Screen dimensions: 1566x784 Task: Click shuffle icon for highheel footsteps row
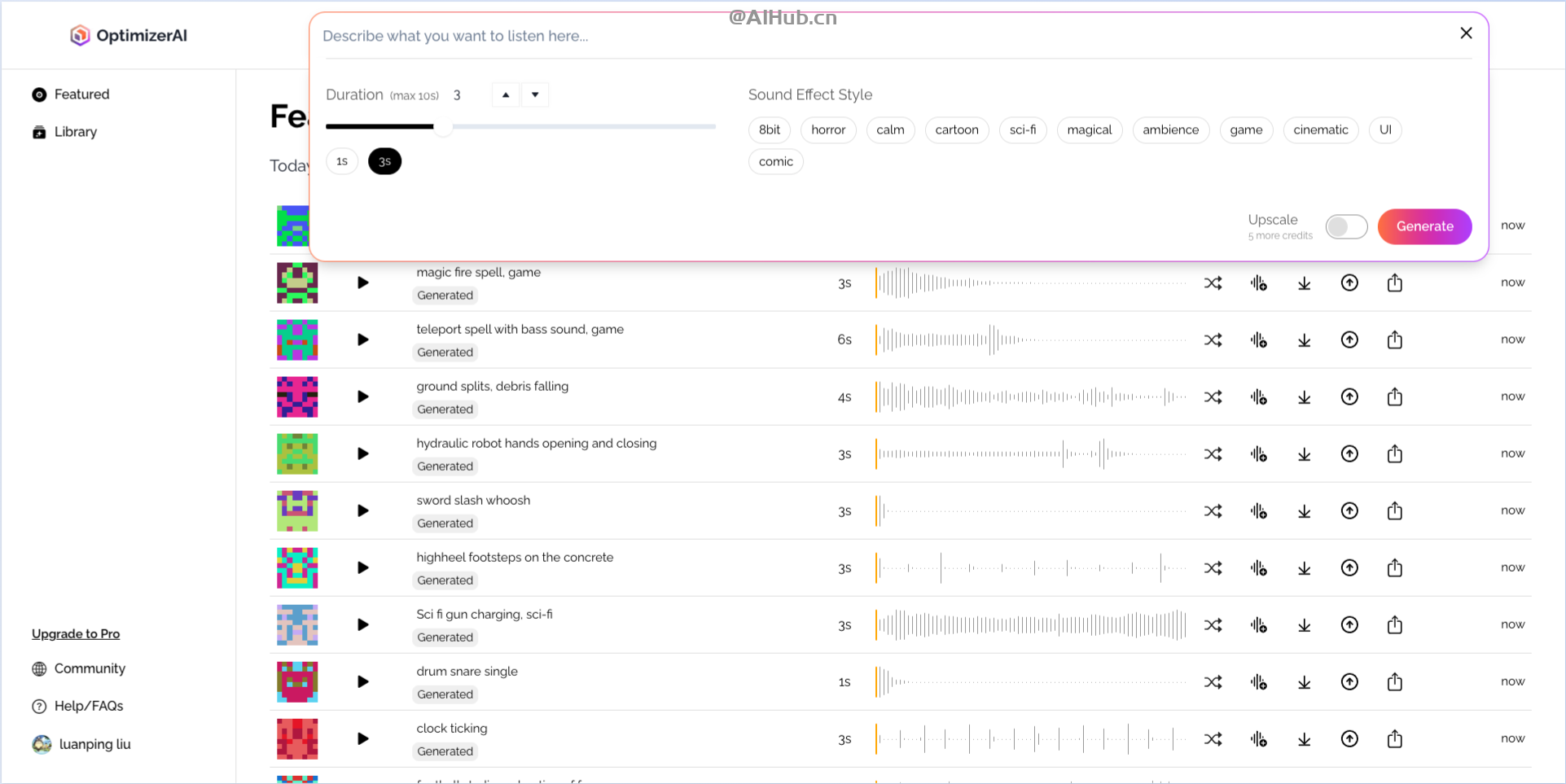coord(1213,568)
